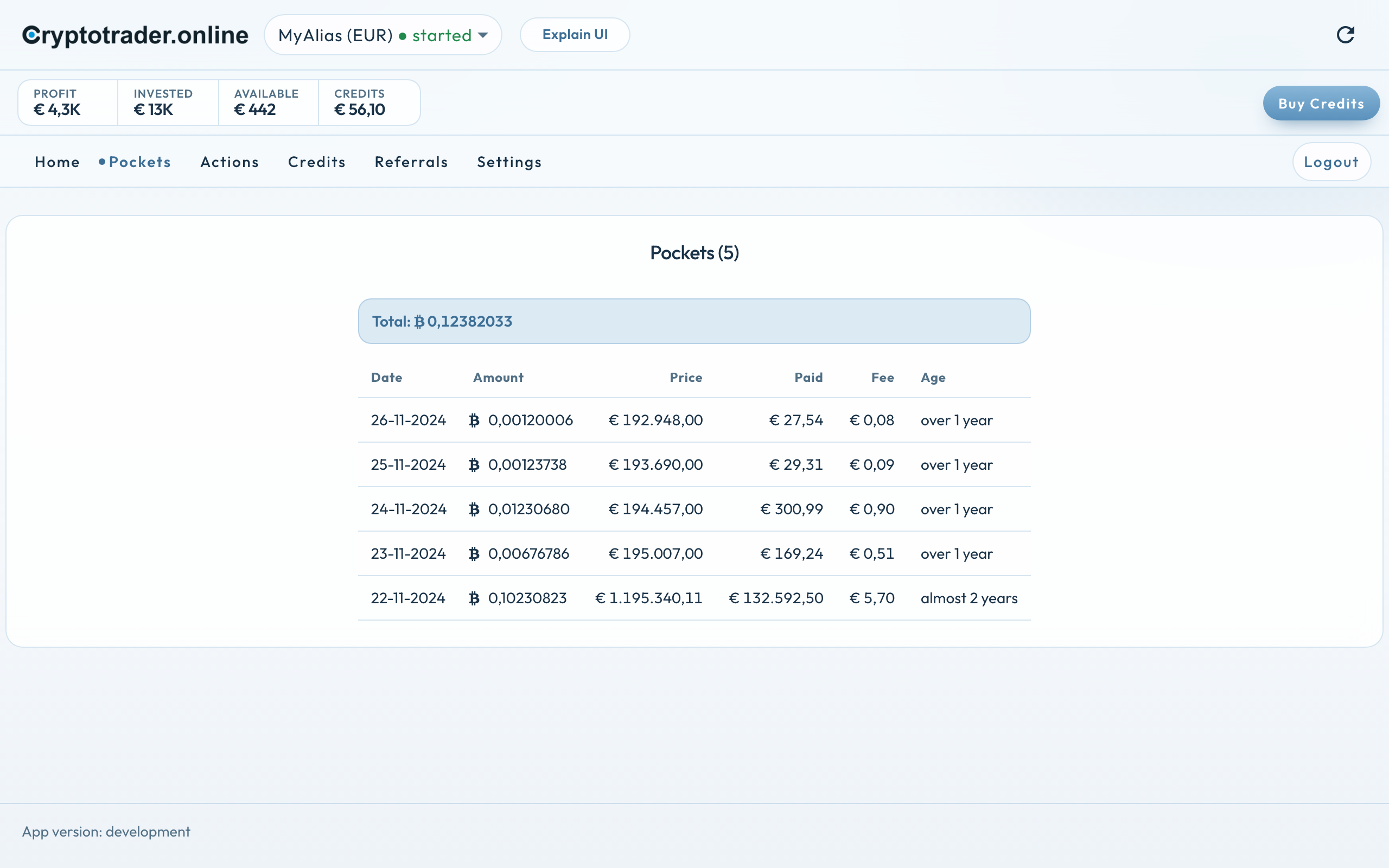This screenshot has height=868, width=1389.
Task: Click the amount 0,00123738
Action: 527,464
